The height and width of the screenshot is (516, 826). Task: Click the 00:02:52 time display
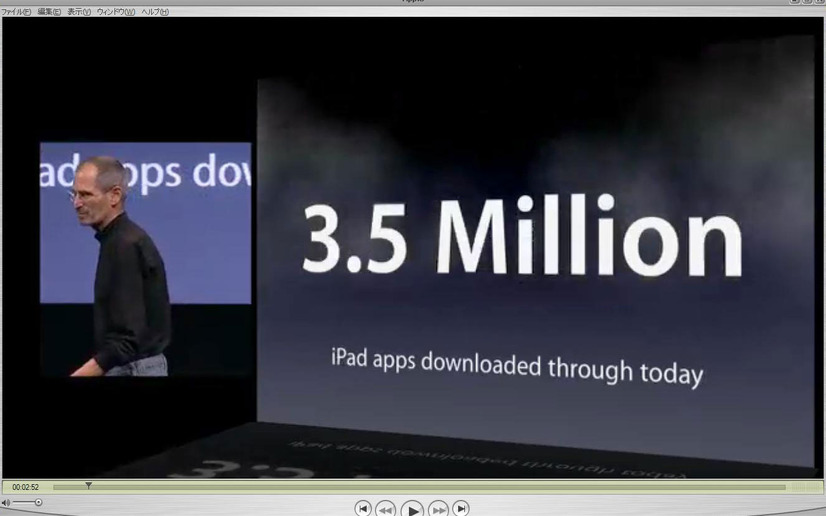coord(25,488)
